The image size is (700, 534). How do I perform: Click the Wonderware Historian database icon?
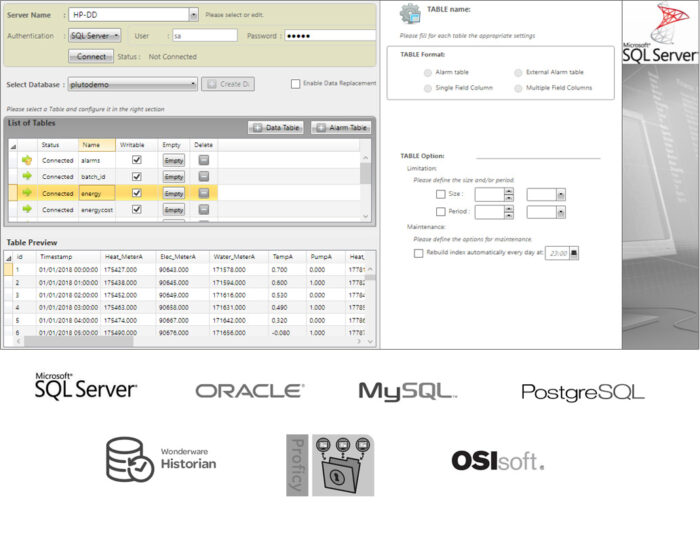[129, 459]
